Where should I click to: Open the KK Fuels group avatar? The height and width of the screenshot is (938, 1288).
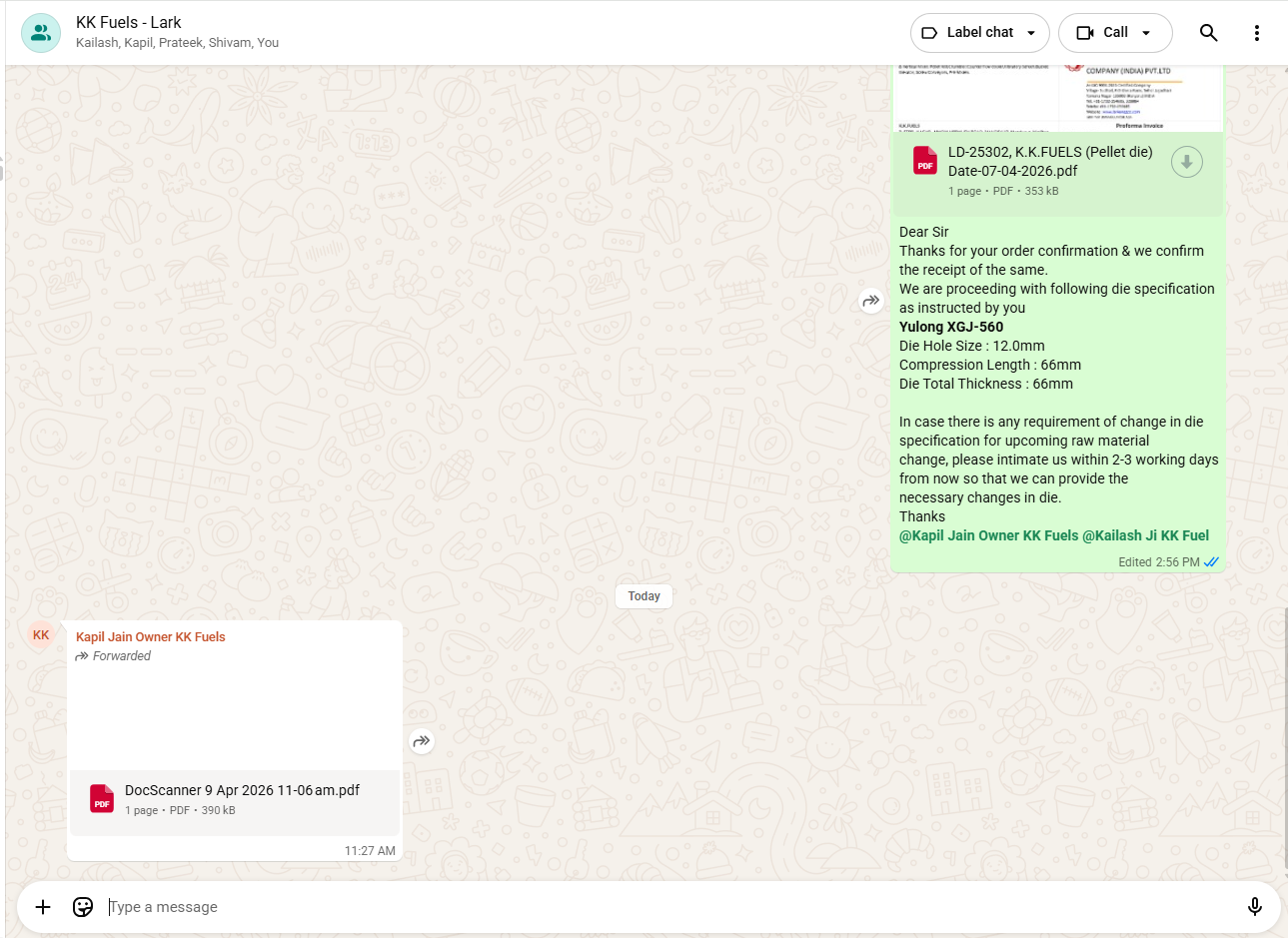(x=41, y=33)
